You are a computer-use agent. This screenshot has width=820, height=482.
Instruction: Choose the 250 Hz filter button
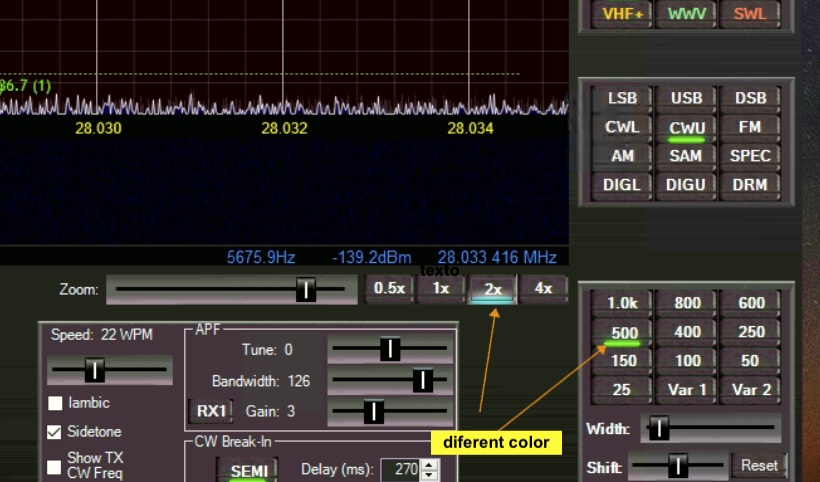point(750,332)
